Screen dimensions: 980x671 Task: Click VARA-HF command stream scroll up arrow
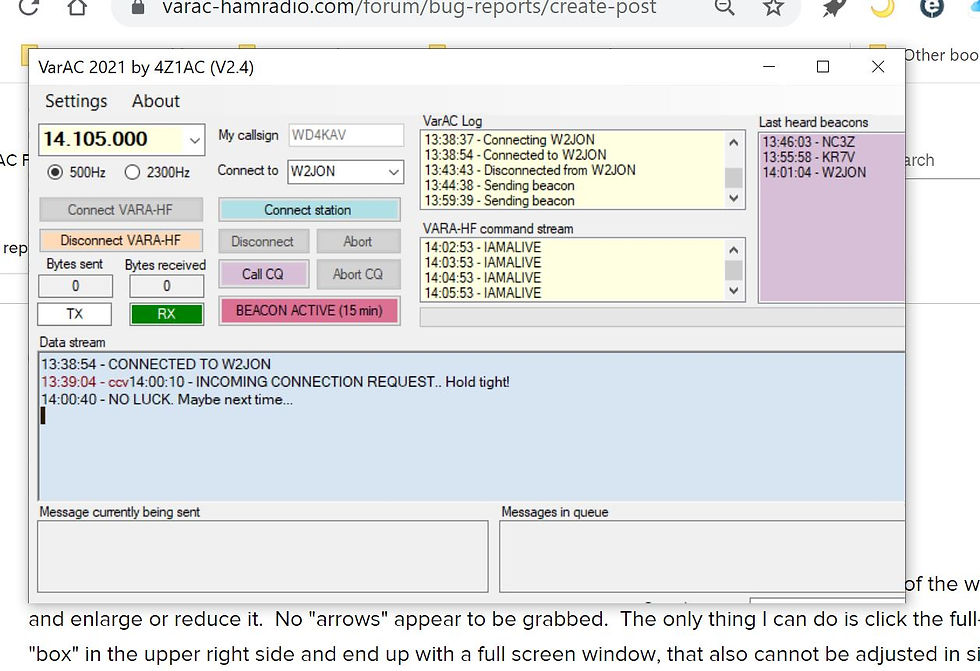pyautogui.click(x=734, y=250)
